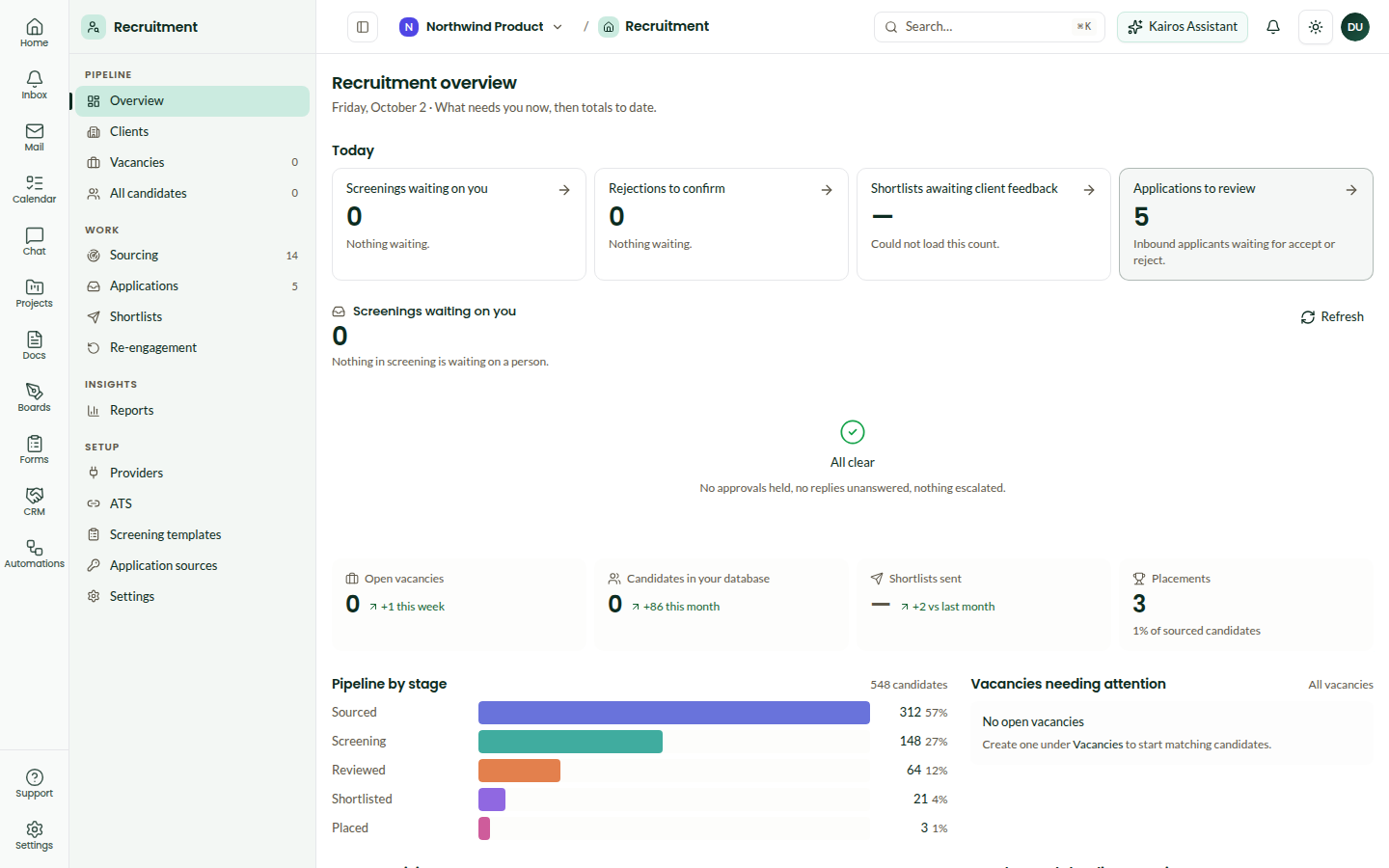Open the Inbox rail icon

pos(35,85)
